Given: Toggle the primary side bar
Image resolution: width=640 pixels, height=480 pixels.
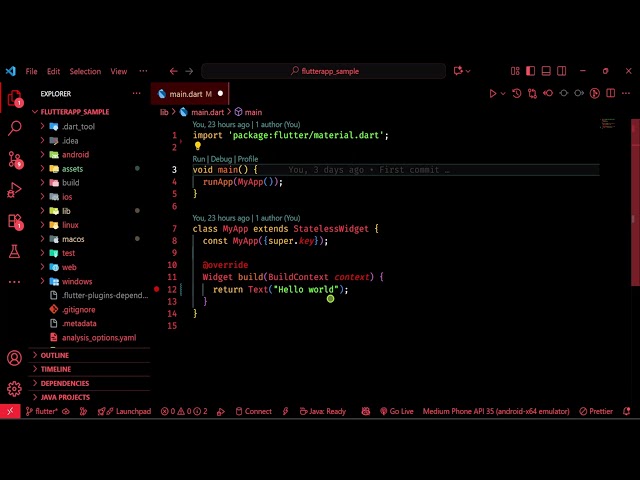Looking at the screenshot, I should (x=531, y=71).
